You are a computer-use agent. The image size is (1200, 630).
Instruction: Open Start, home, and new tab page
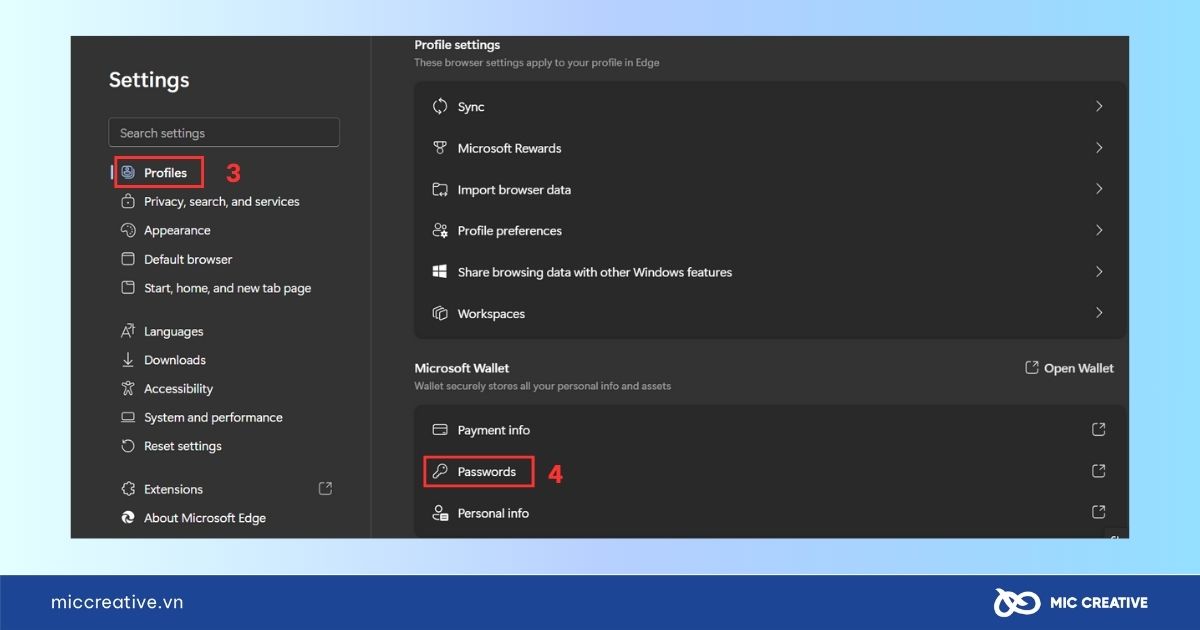pyautogui.click(x=227, y=288)
